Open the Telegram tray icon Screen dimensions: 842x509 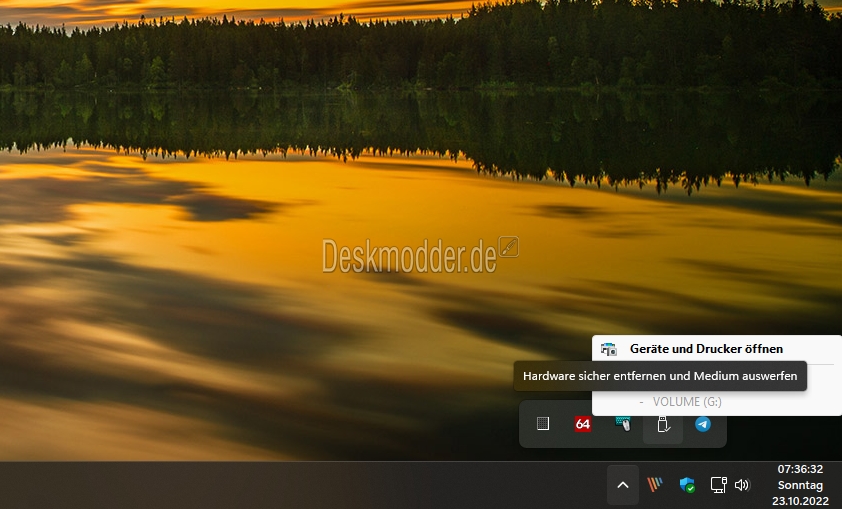click(703, 424)
